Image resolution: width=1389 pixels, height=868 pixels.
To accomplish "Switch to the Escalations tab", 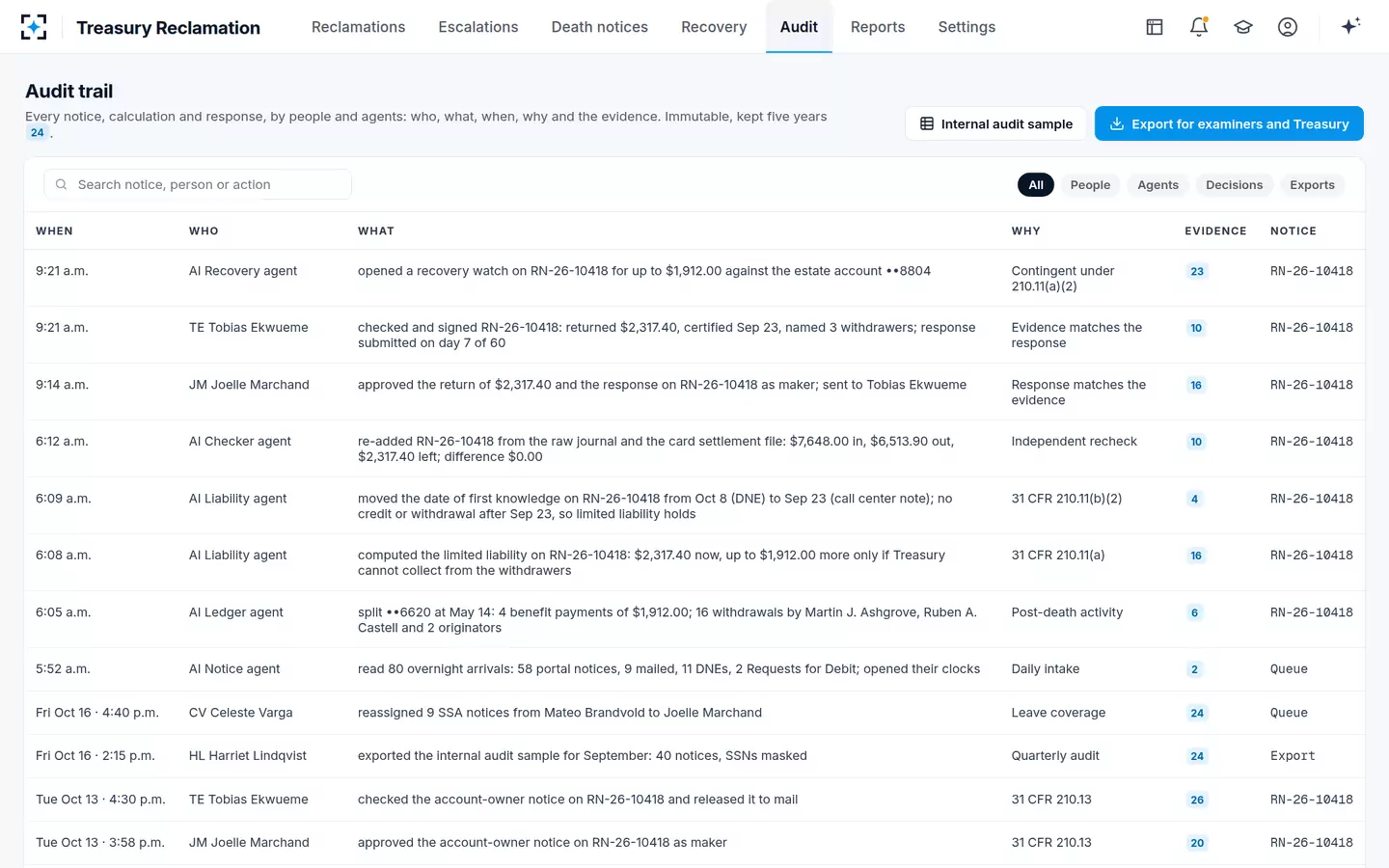I will 478,27.
